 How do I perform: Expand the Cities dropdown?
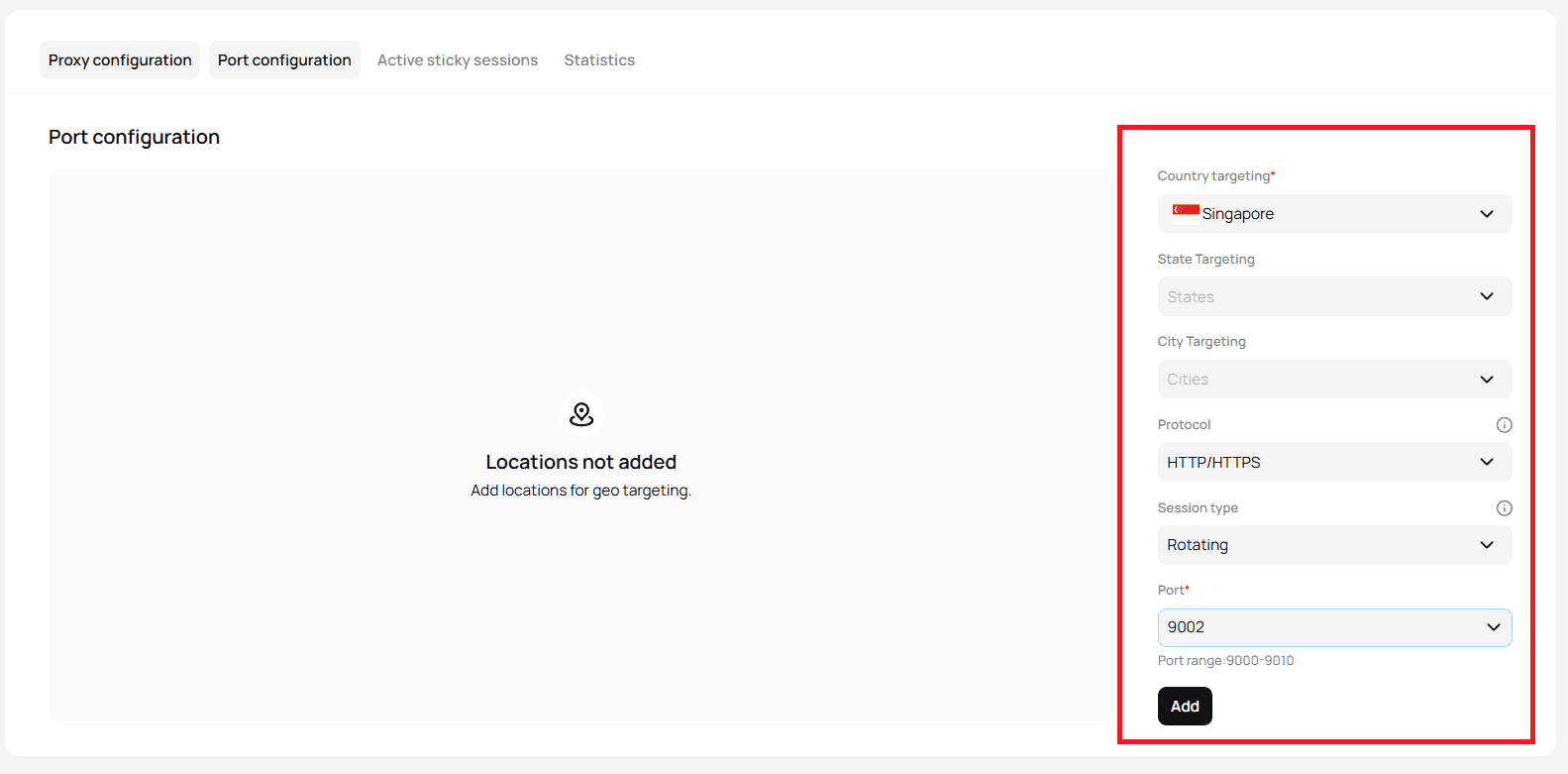click(1334, 380)
